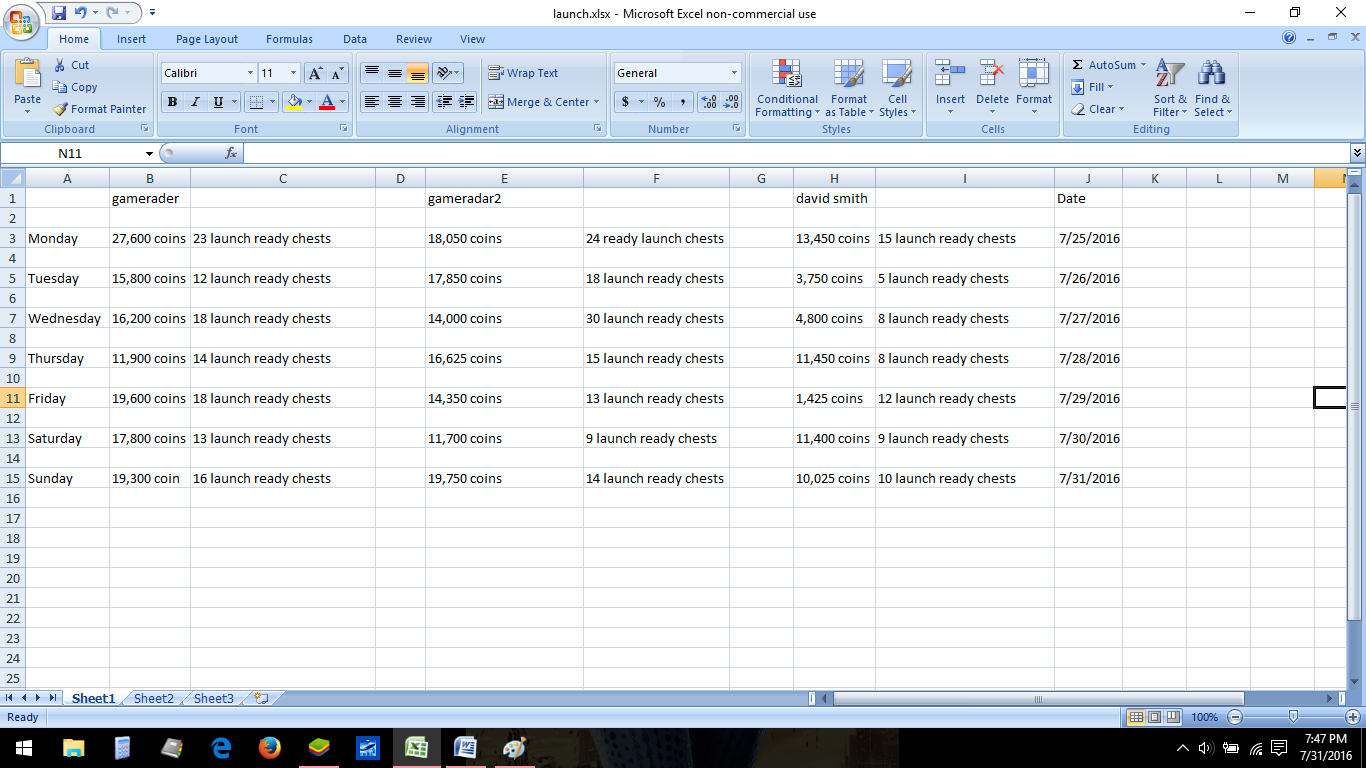Click the Insert Function fx button
The width and height of the screenshot is (1366, 768).
tap(231, 153)
